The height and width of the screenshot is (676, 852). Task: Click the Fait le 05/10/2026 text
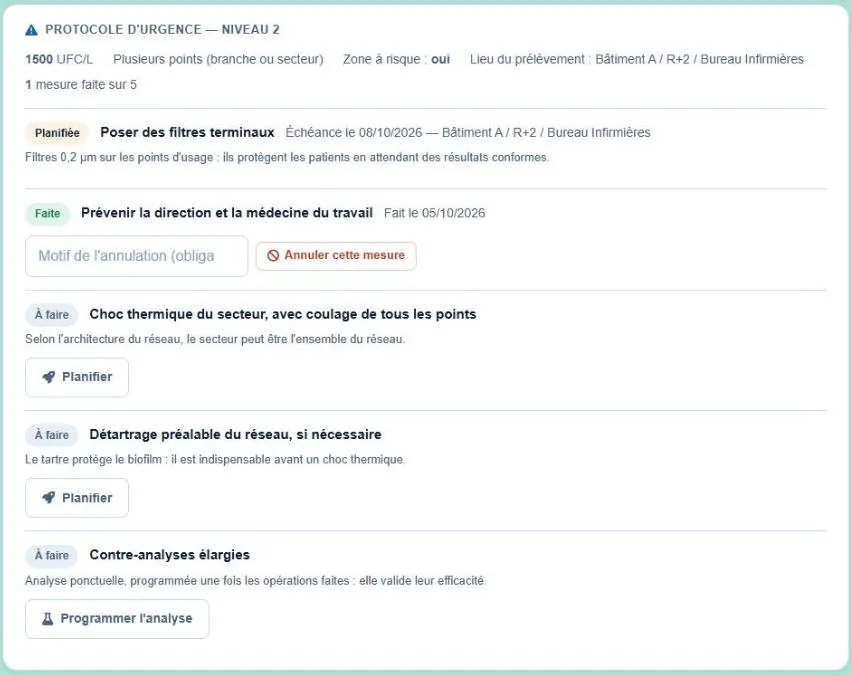pyautogui.click(x=434, y=213)
